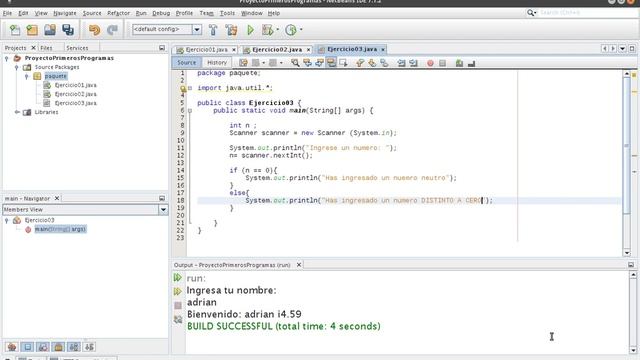The image size is (640, 360).
Task: Click the Shift Line Right icon
Action: click(413, 63)
